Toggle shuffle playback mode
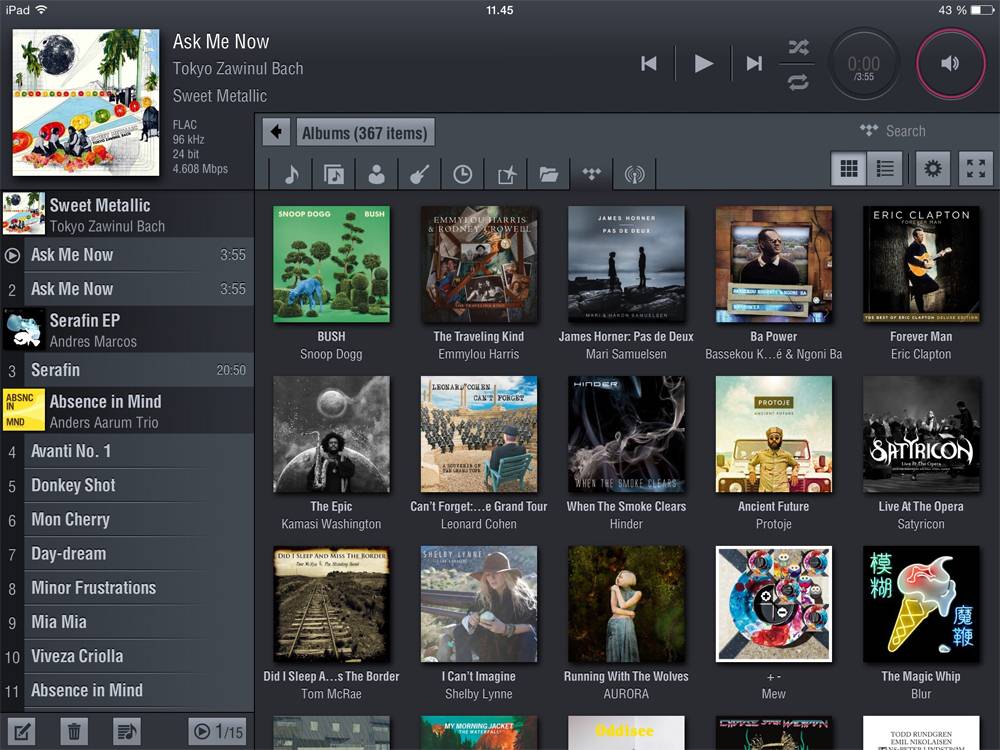This screenshot has width=1000, height=750. point(798,47)
